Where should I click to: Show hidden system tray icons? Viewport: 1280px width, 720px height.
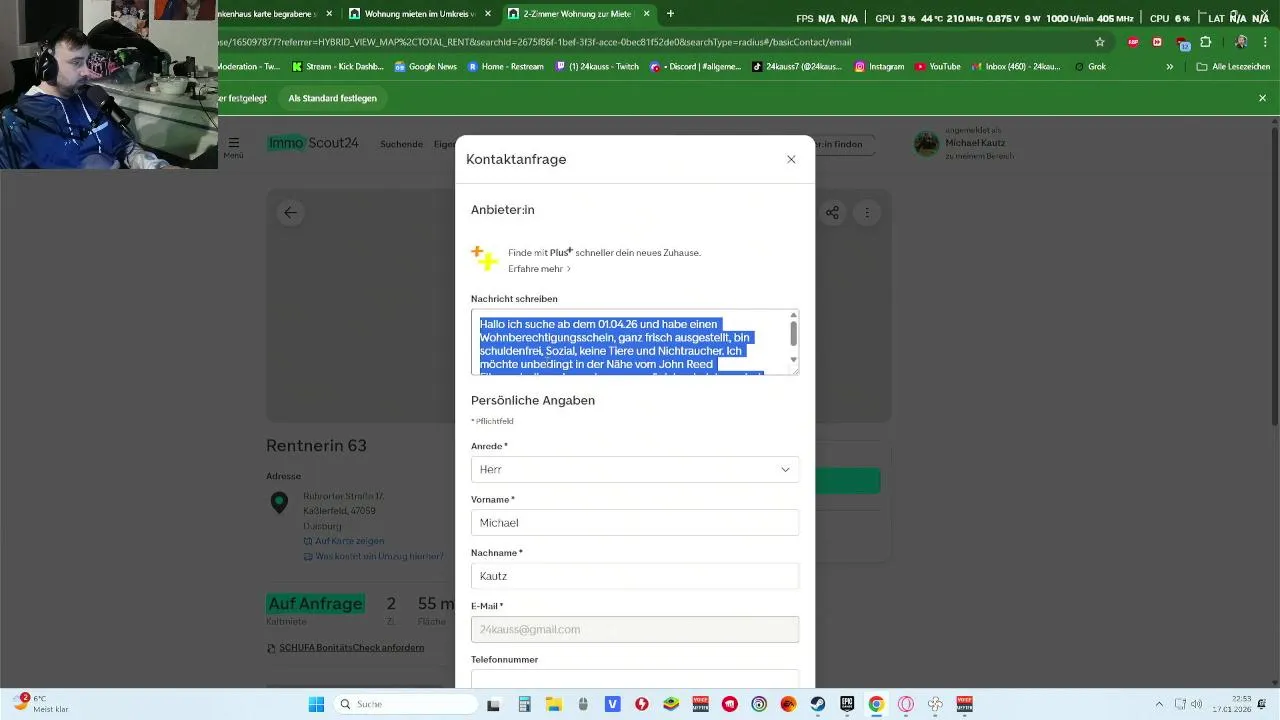click(x=1159, y=704)
